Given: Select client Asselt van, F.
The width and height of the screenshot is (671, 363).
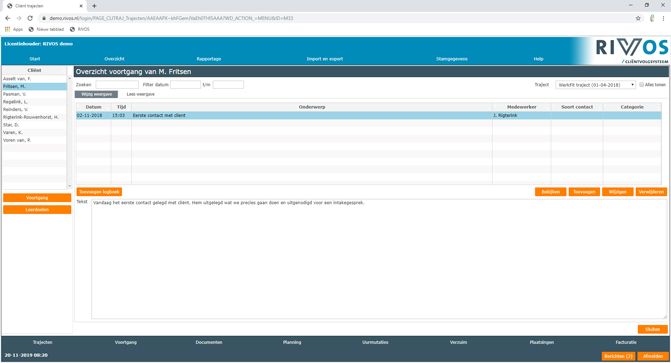Looking at the screenshot, I should click(34, 79).
